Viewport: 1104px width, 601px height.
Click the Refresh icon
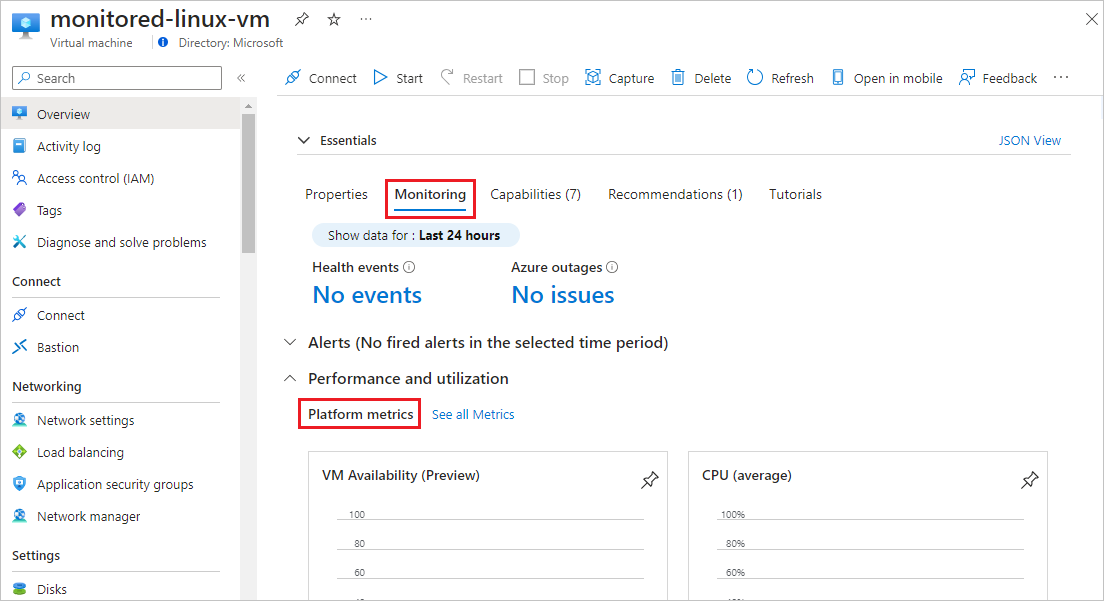[x=755, y=78]
